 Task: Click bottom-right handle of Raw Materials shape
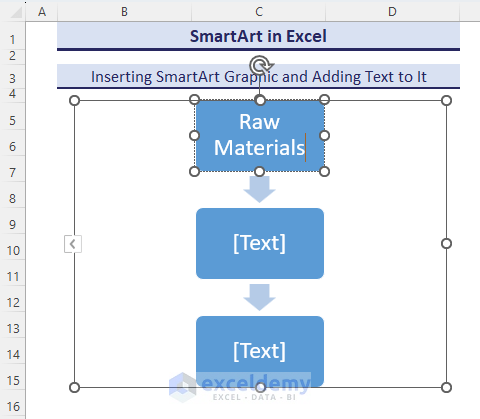[324, 172]
